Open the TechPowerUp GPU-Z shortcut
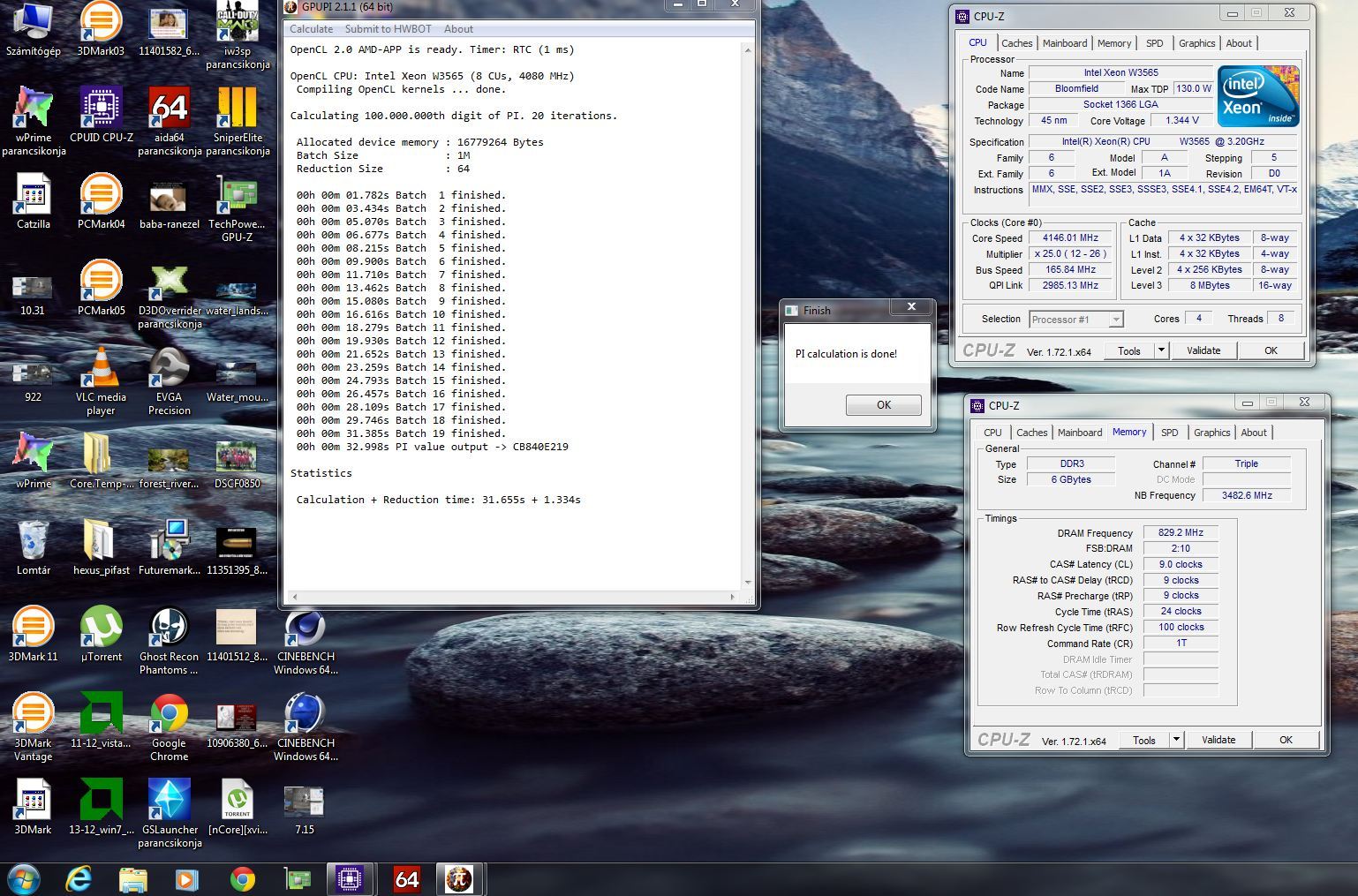 (238, 207)
